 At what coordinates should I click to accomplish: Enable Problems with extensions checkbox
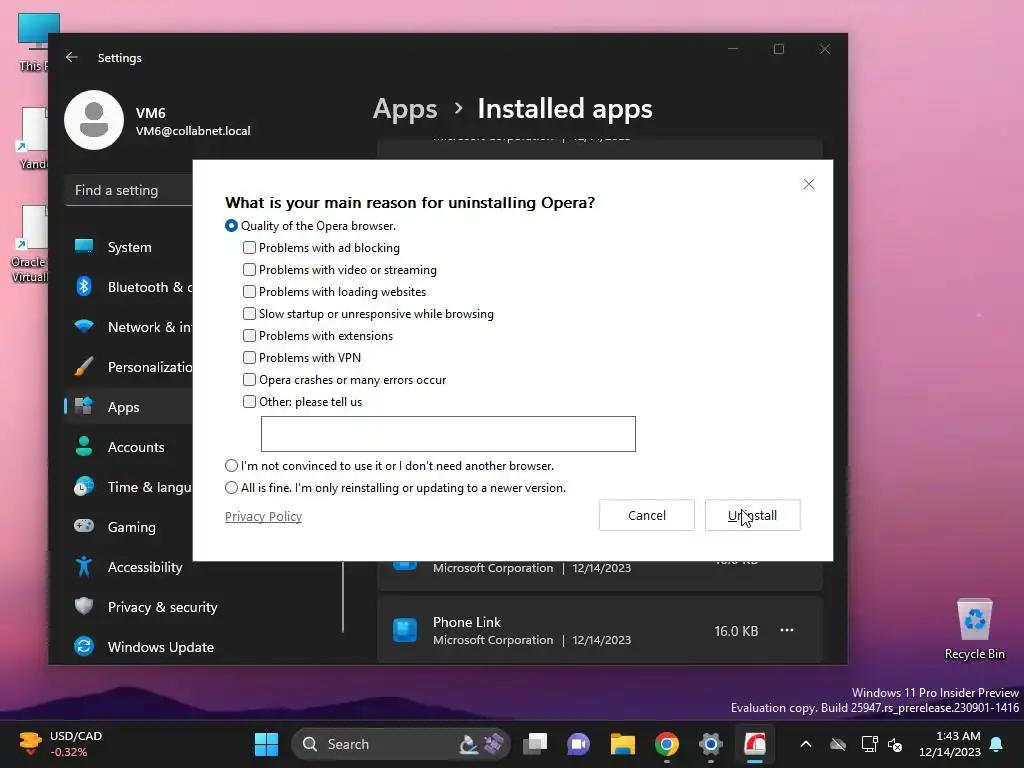tap(249, 336)
